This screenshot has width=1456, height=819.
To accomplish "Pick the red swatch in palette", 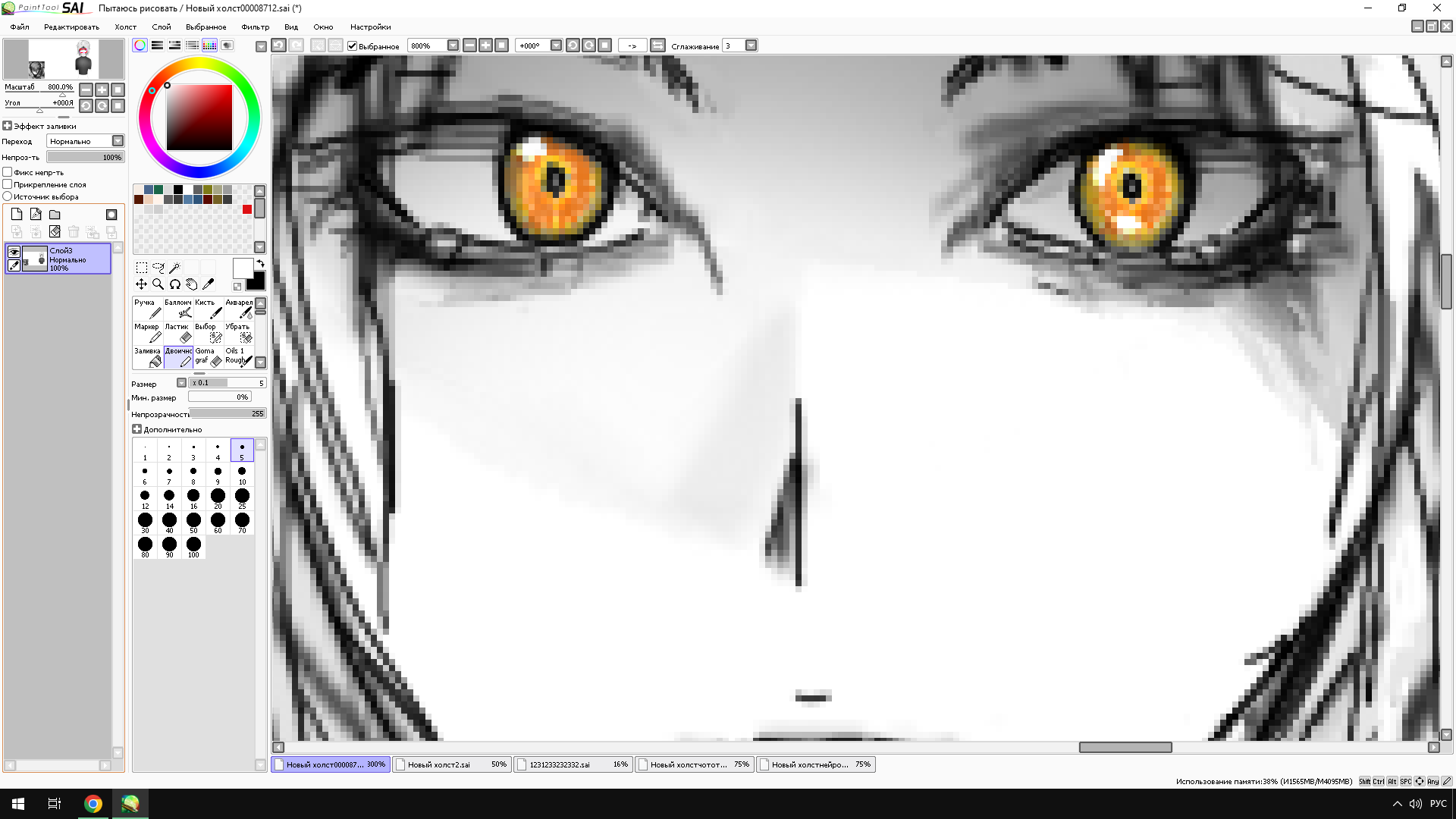I will click(x=247, y=209).
